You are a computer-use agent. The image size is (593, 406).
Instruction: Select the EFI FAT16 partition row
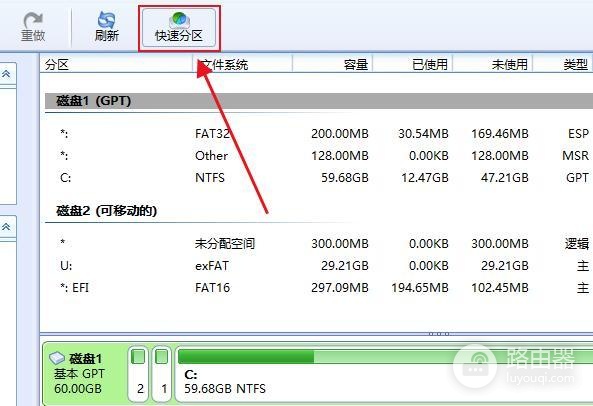pos(319,287)
